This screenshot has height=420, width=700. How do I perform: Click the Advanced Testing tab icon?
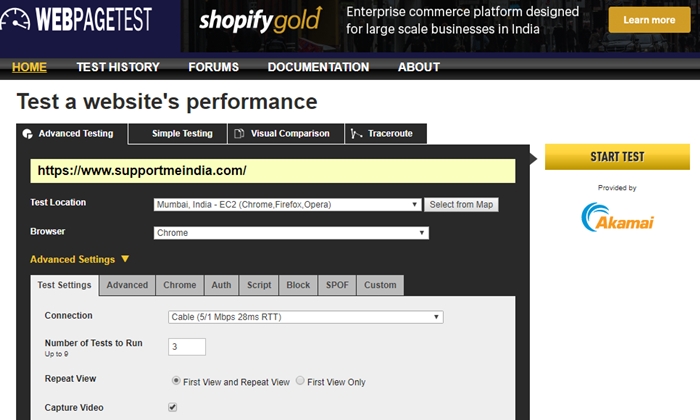tap(27, 134)
